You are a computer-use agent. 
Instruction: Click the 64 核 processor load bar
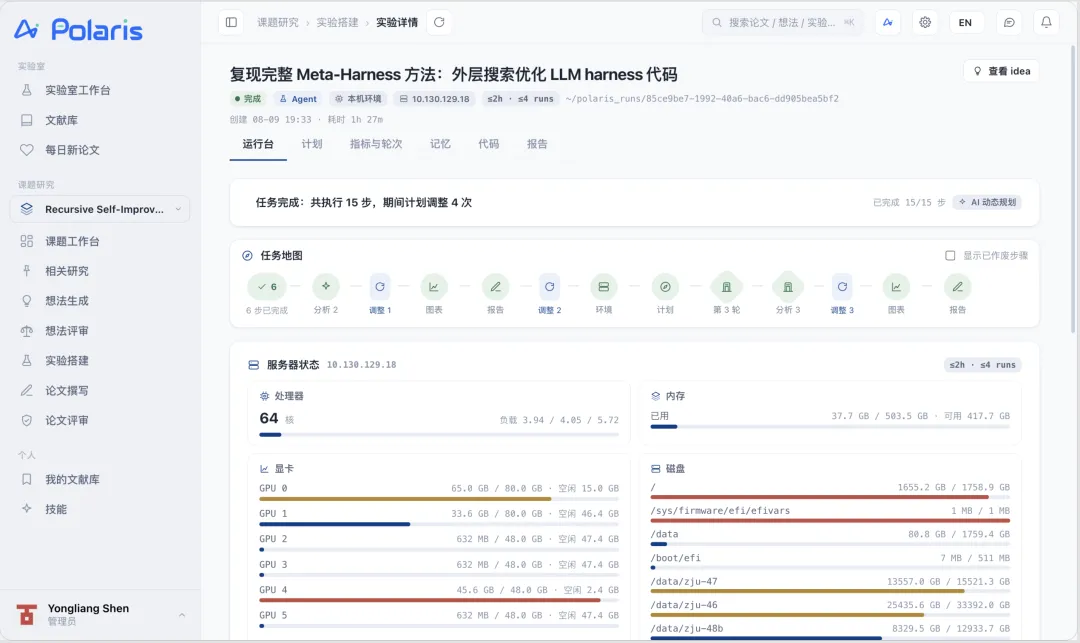[x=439, y=434]
